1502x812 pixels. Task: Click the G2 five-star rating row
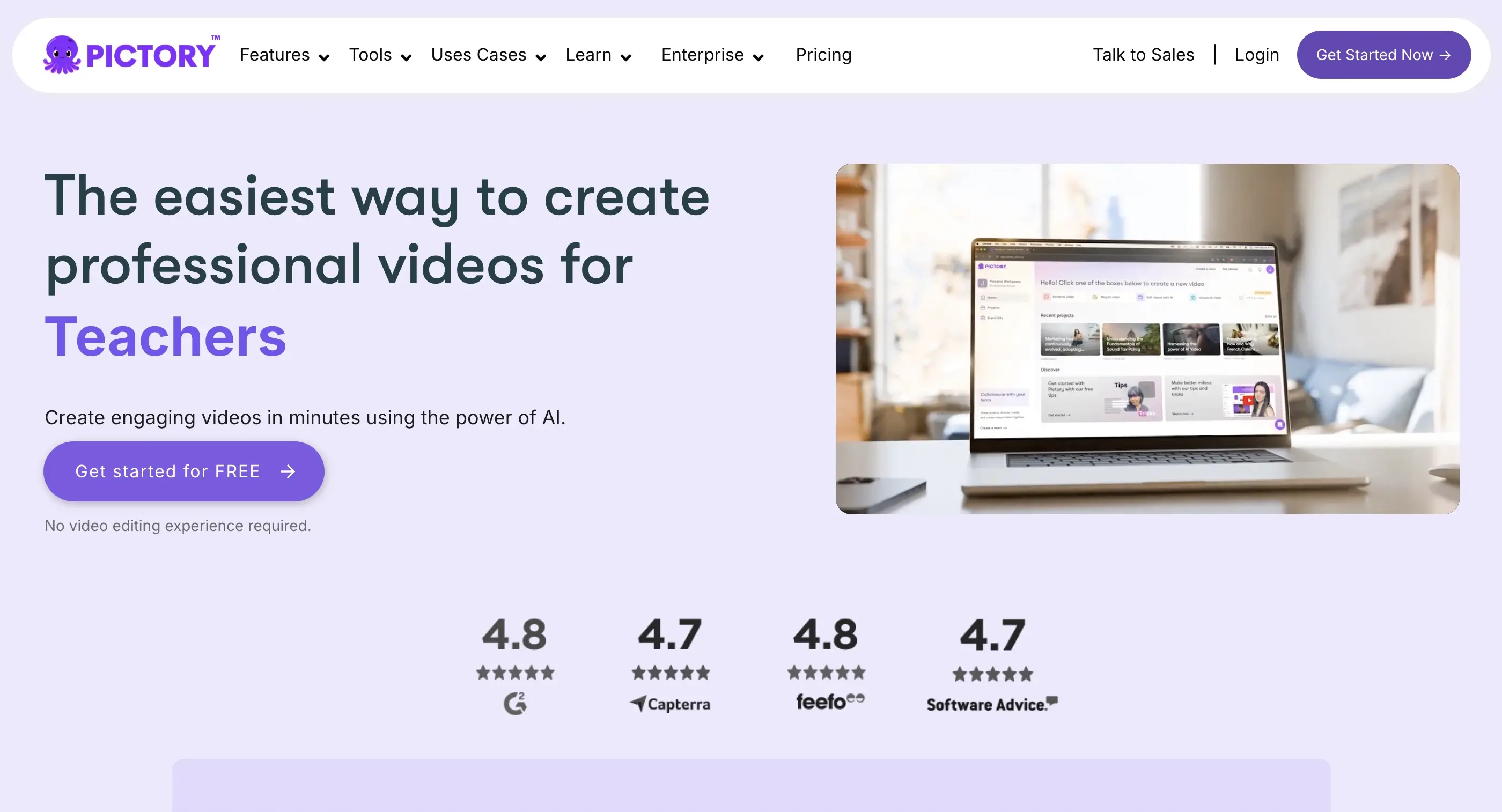515,673
